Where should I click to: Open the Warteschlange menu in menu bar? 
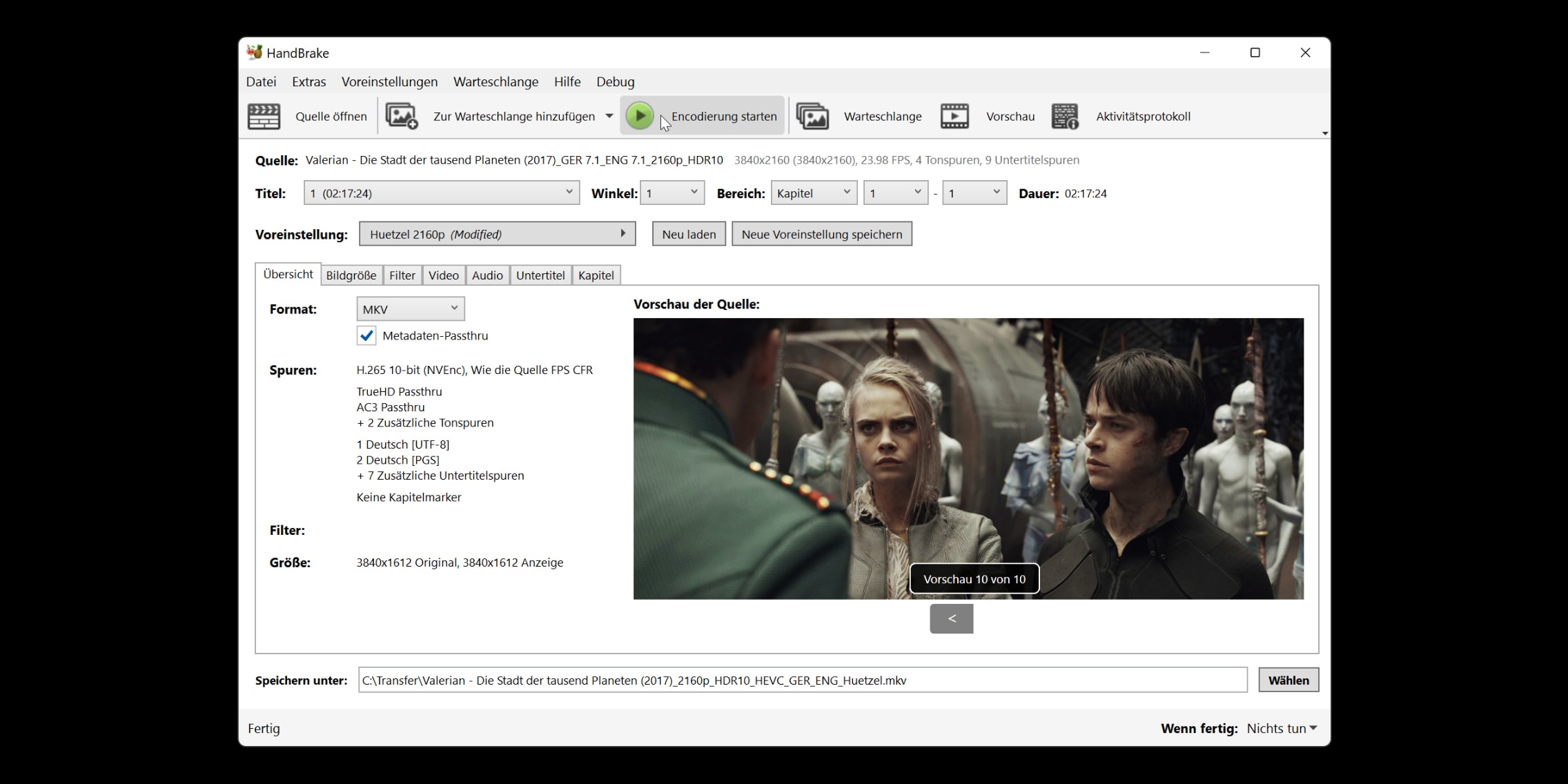tap(496, 81)
